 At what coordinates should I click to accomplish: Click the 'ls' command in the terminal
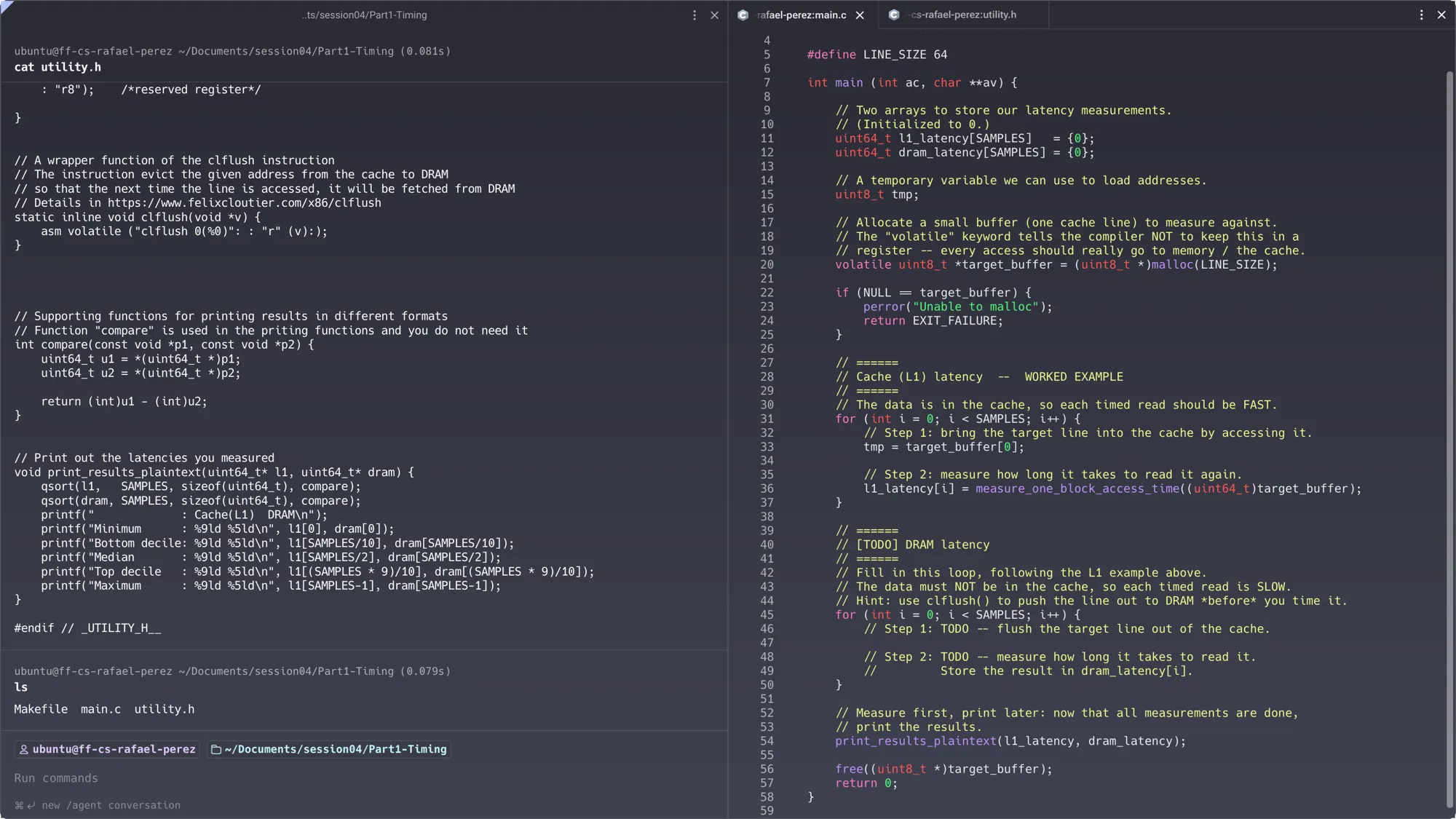coord(21,687)
